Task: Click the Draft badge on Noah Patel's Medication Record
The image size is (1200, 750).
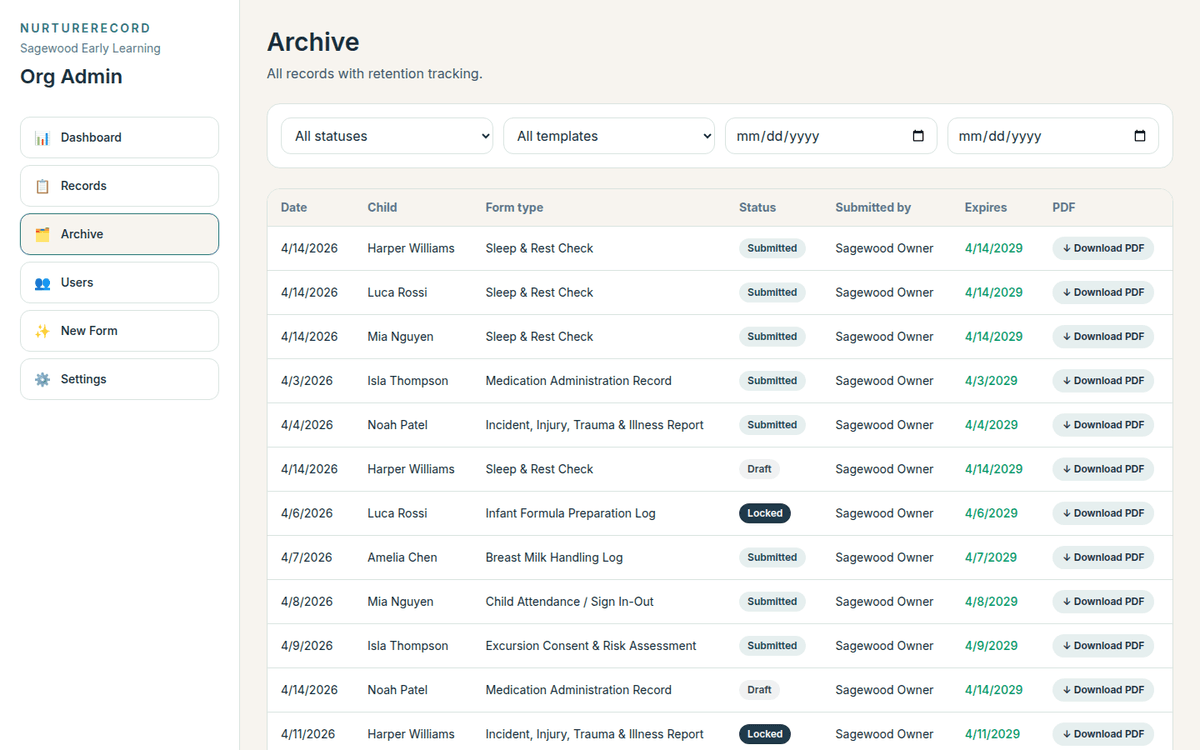Action: 759,689
